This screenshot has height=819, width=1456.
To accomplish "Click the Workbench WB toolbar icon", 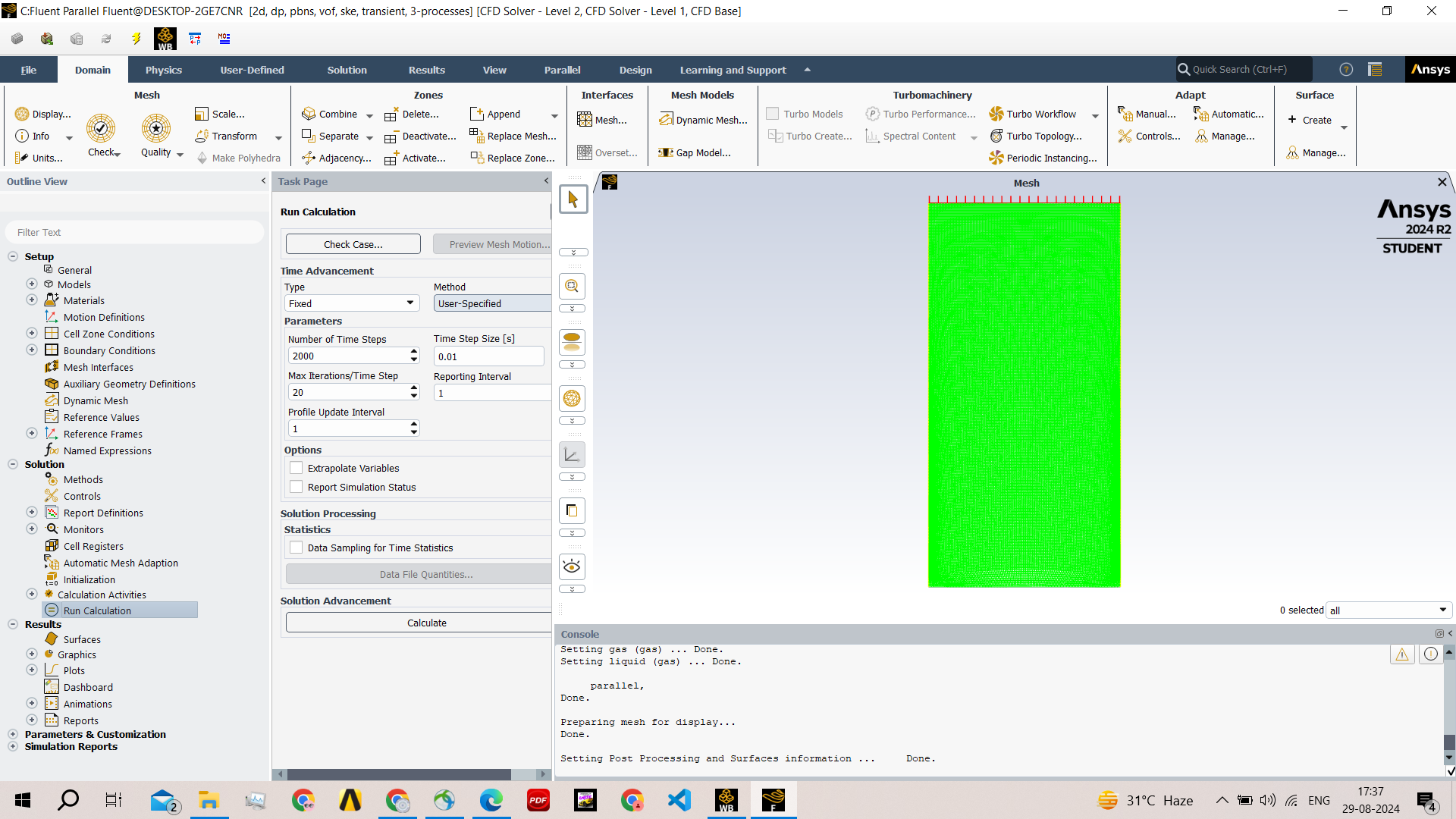I will pos(165,39).
